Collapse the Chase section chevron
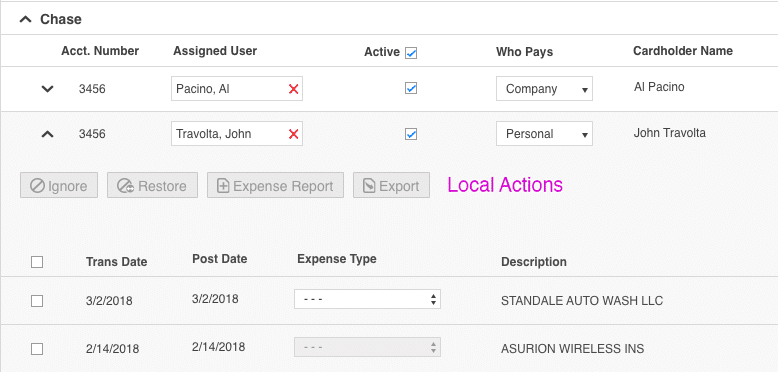 pos(25,19)
